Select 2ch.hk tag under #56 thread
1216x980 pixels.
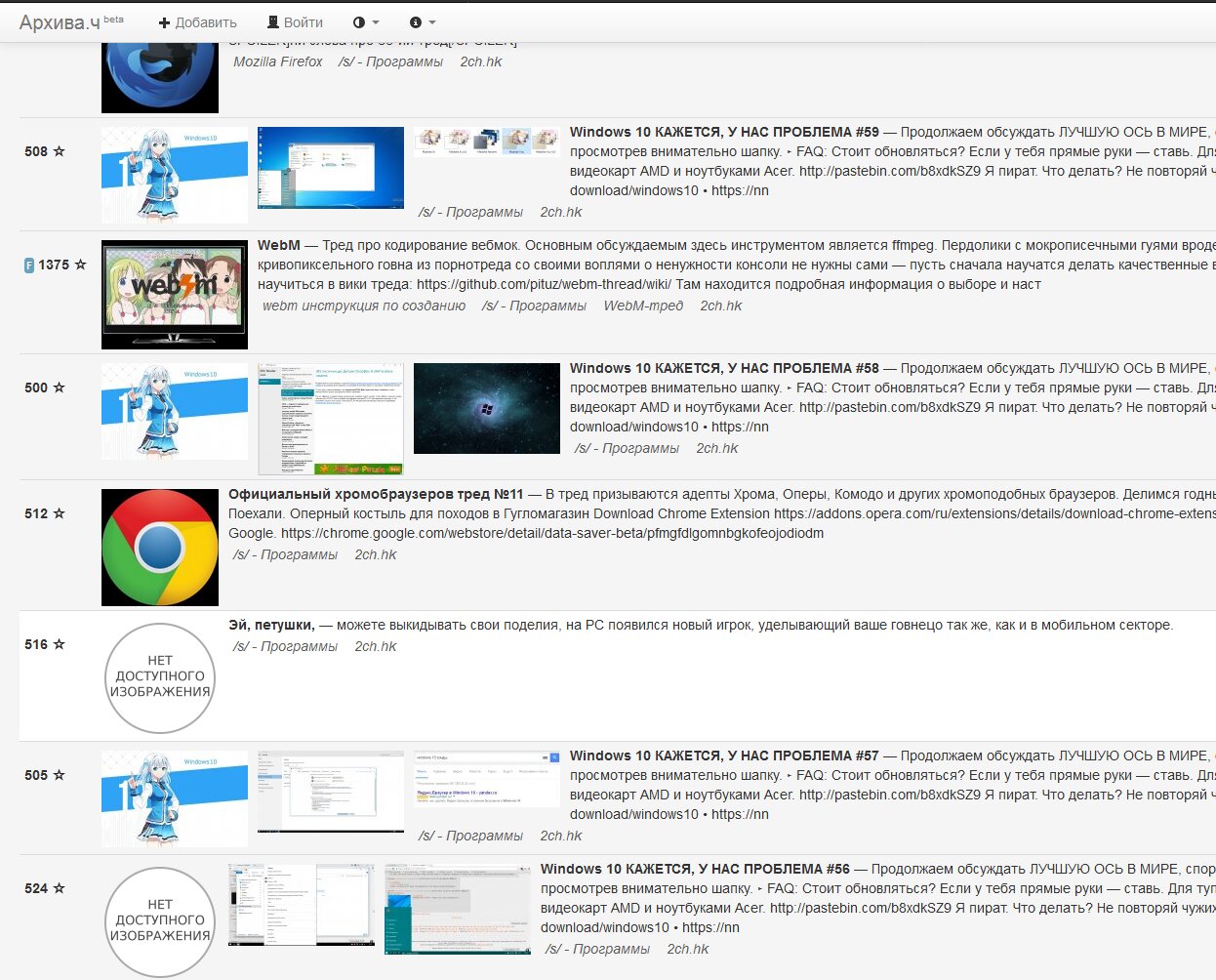point(688,949)
